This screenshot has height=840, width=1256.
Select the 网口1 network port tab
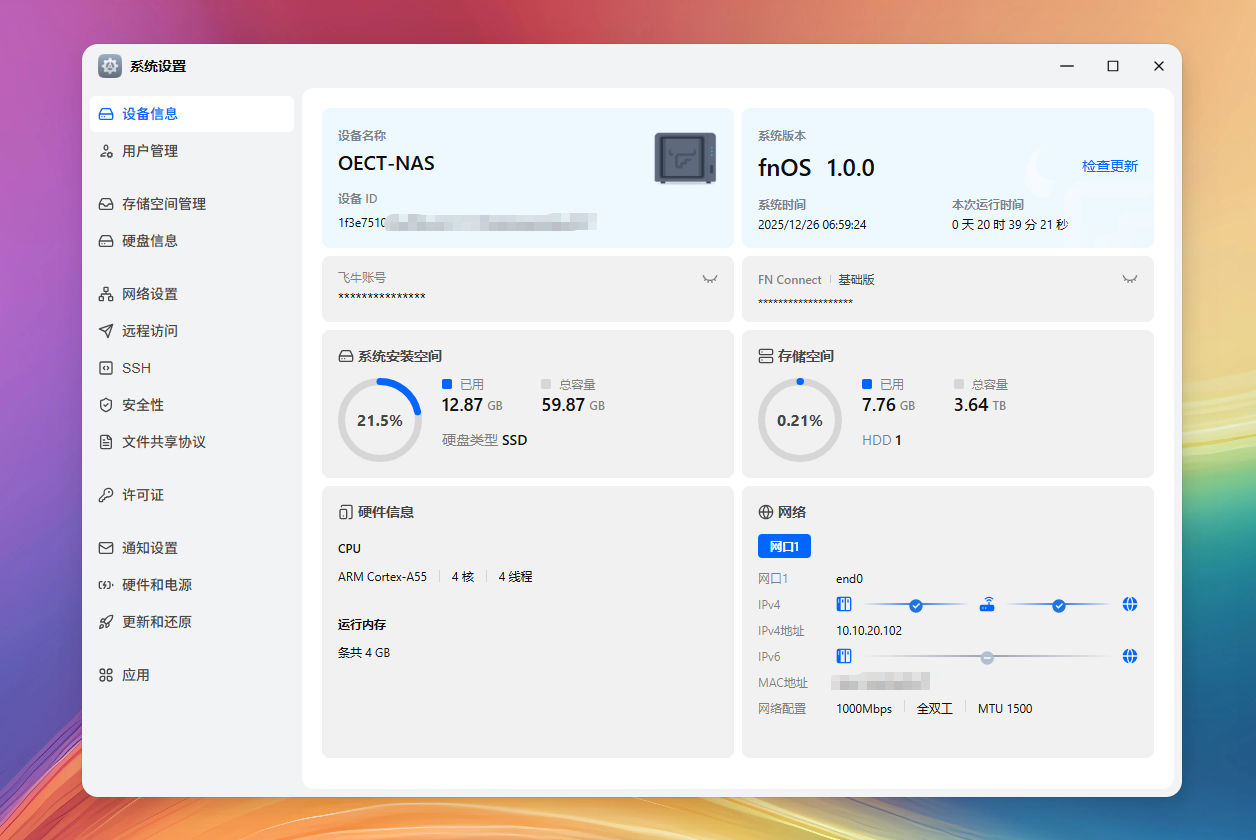[784, 546]
